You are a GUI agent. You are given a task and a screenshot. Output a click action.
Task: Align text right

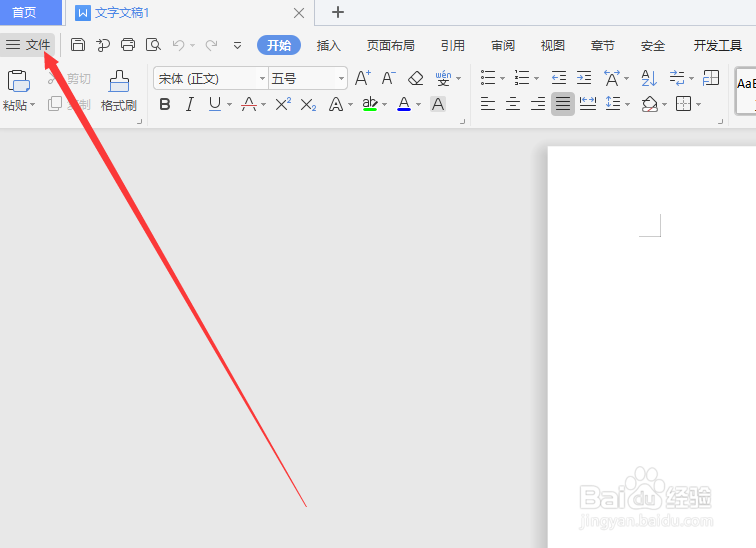coord(538,104)
